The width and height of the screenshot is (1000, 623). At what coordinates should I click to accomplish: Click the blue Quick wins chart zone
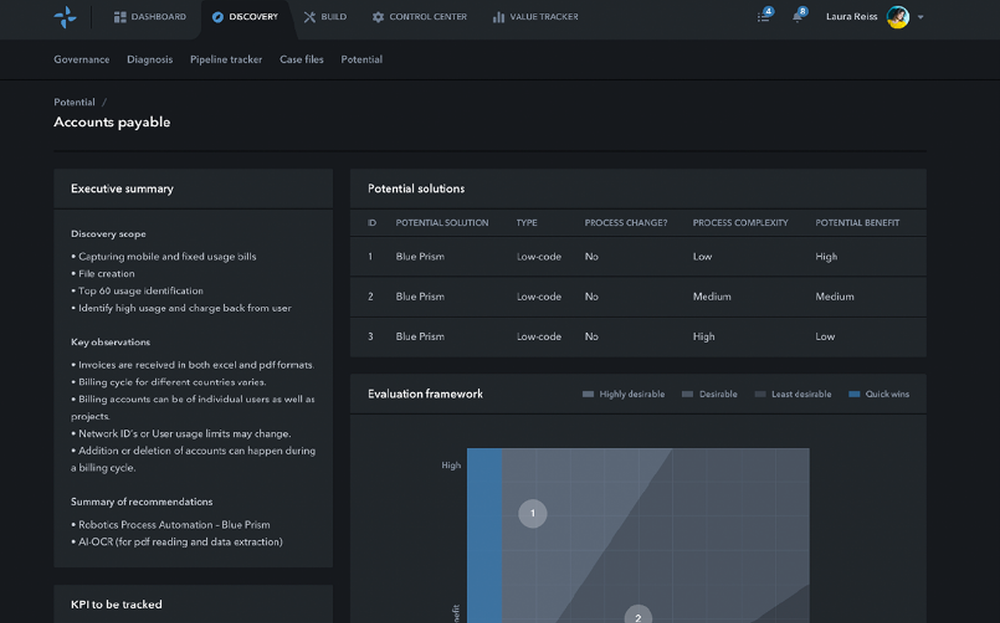click(x=484, y=536)
